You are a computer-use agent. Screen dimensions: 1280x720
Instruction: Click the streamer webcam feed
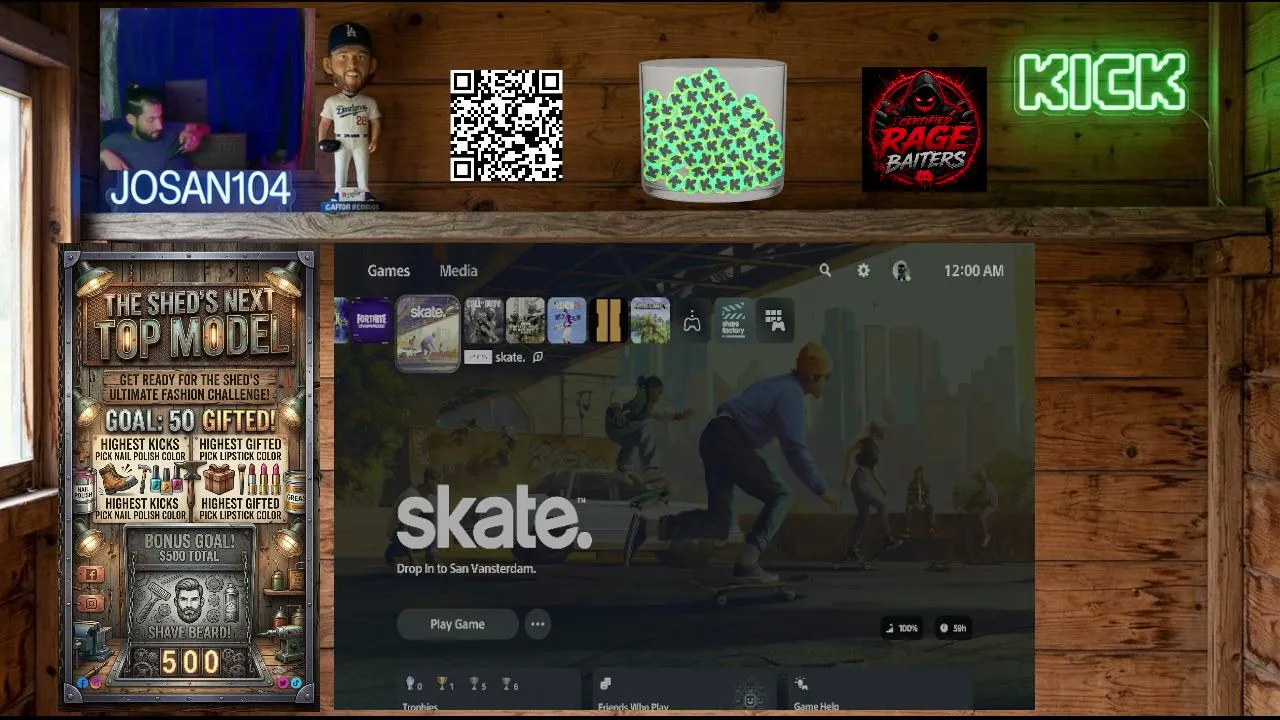[207, 90]
